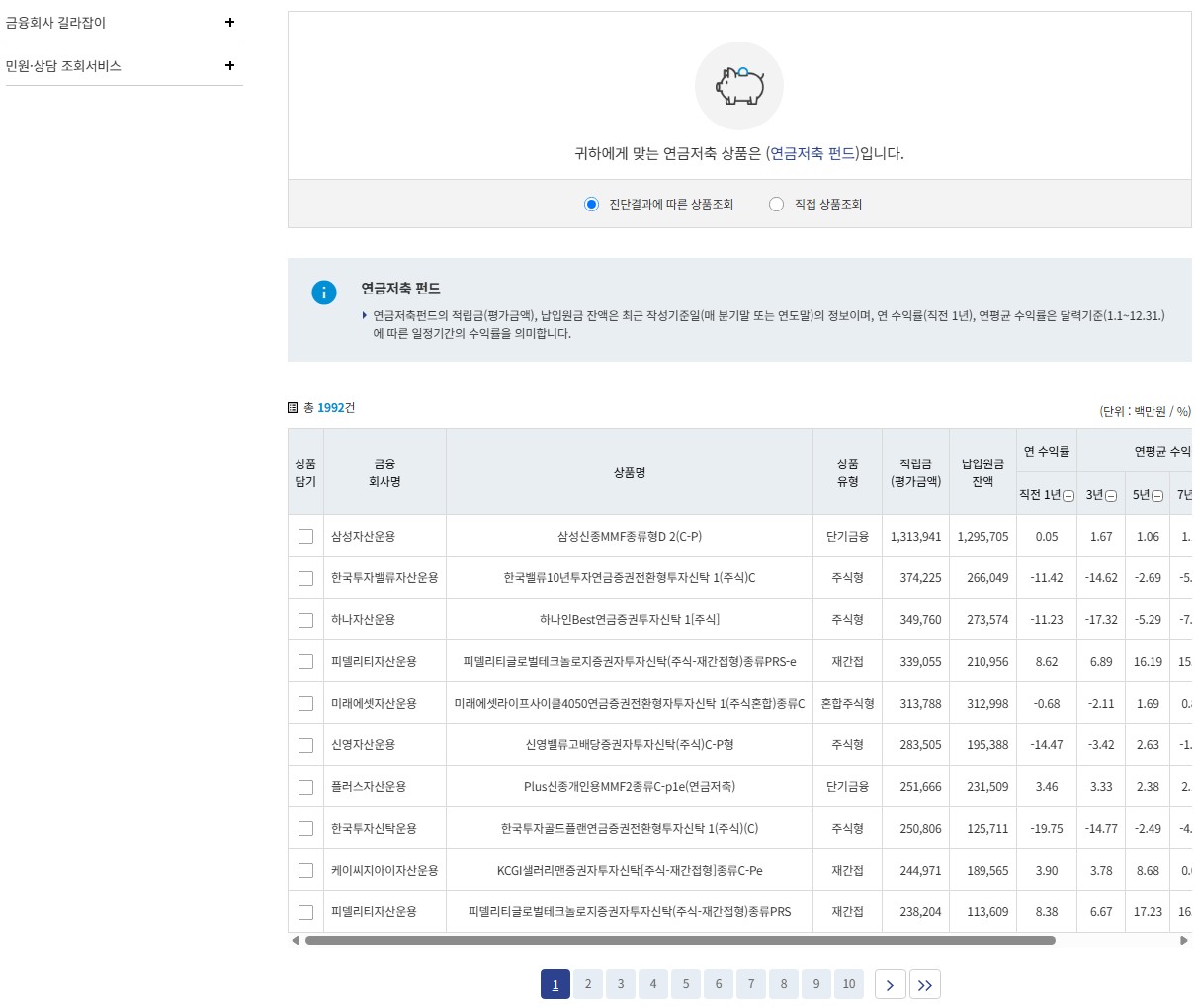Image resolution: width=1196 pixels, height=1008 pixels.
Task: Sort by 5년 column minus icon
Action: tap(1157, 495)
